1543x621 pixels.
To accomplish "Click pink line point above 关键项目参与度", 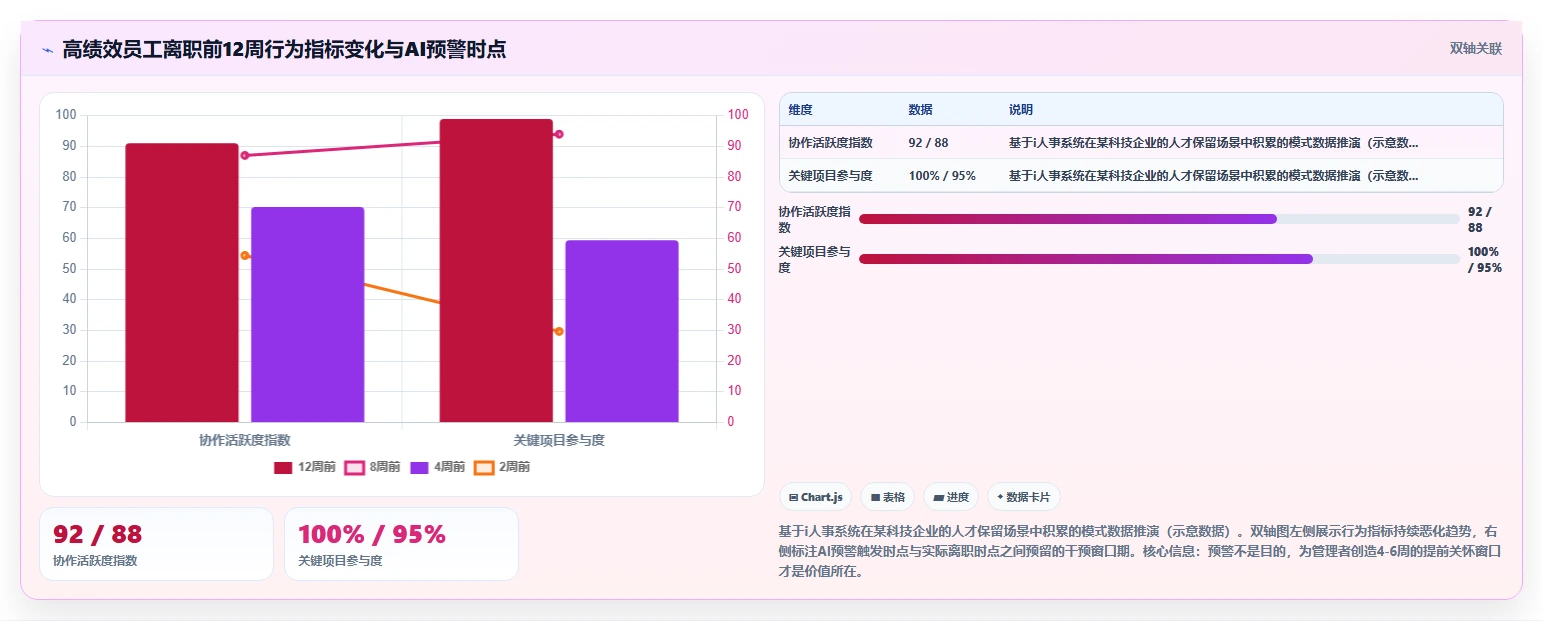I will coord(559,134).
